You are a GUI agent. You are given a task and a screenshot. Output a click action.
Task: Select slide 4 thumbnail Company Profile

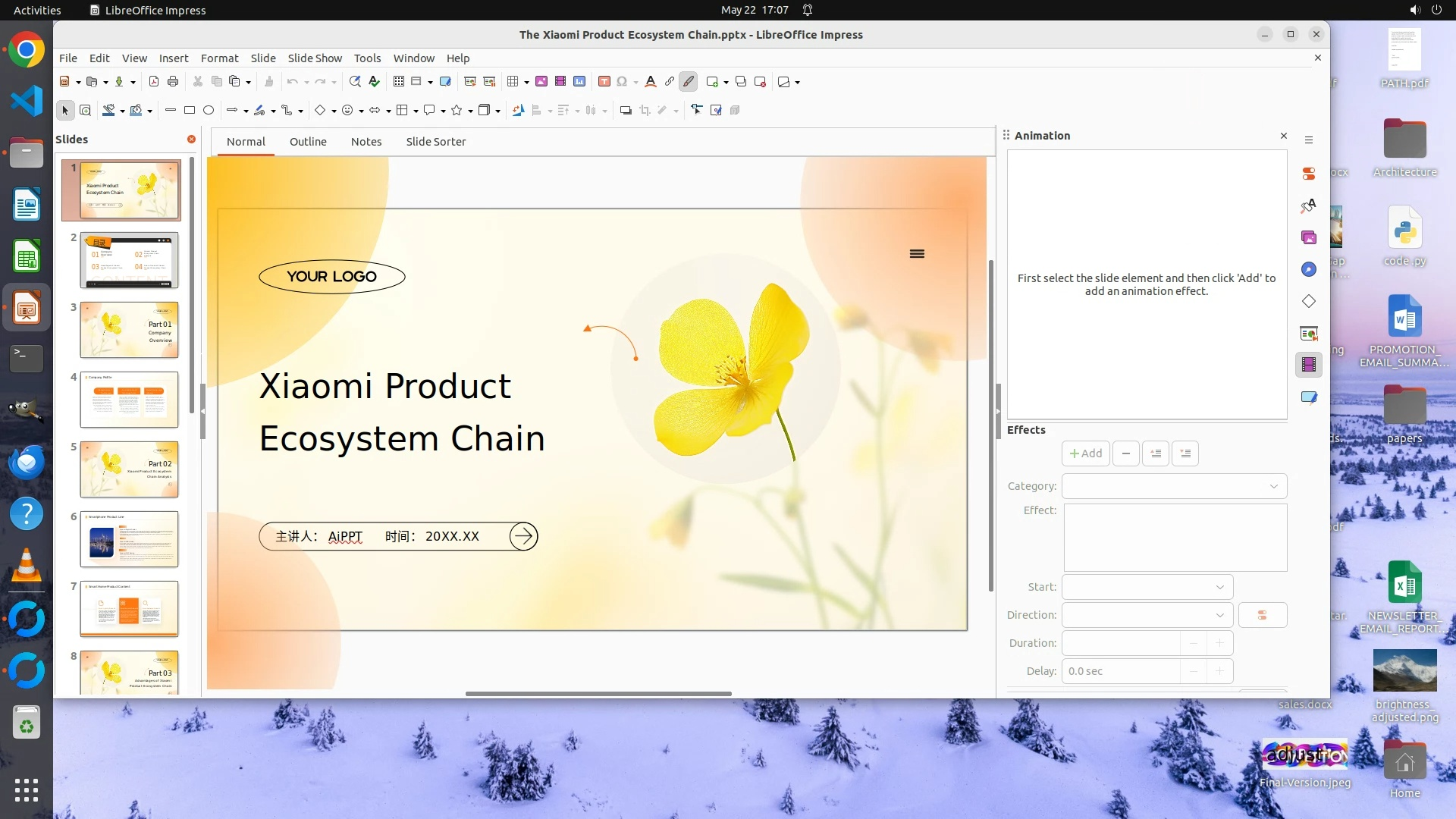(129, 400)
